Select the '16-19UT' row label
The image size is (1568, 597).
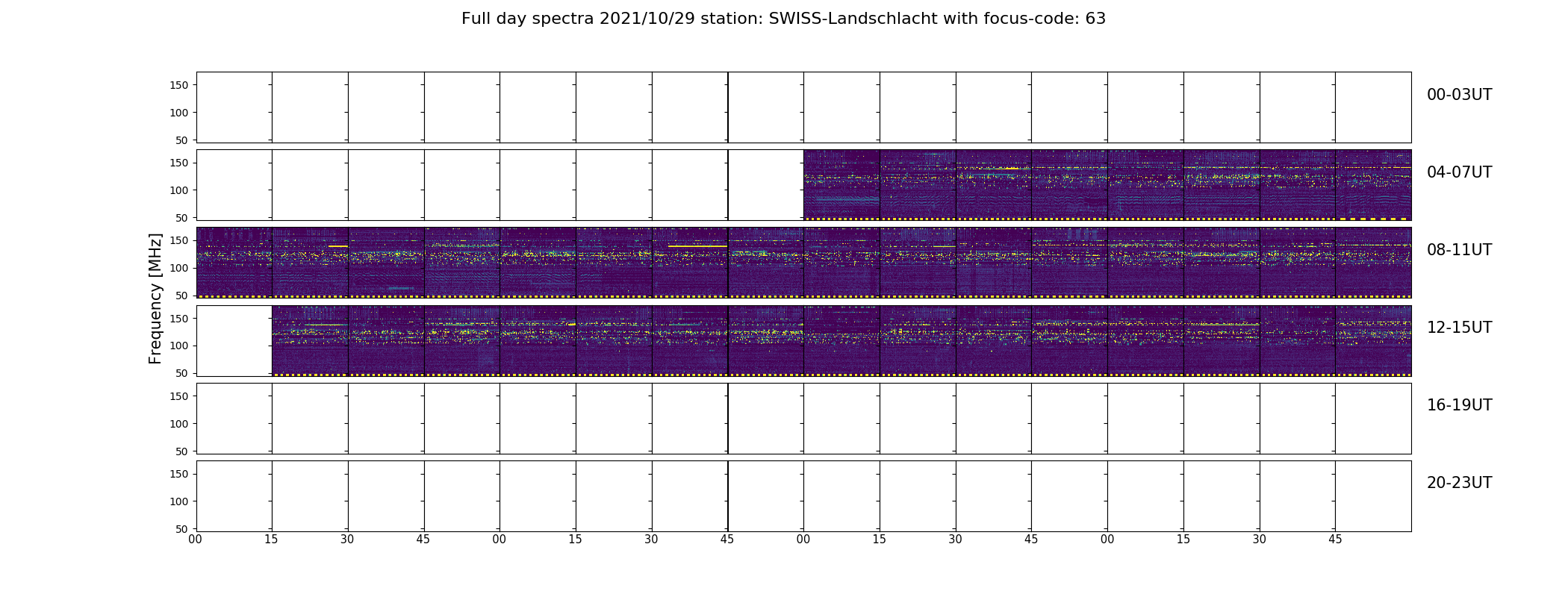1459,405
